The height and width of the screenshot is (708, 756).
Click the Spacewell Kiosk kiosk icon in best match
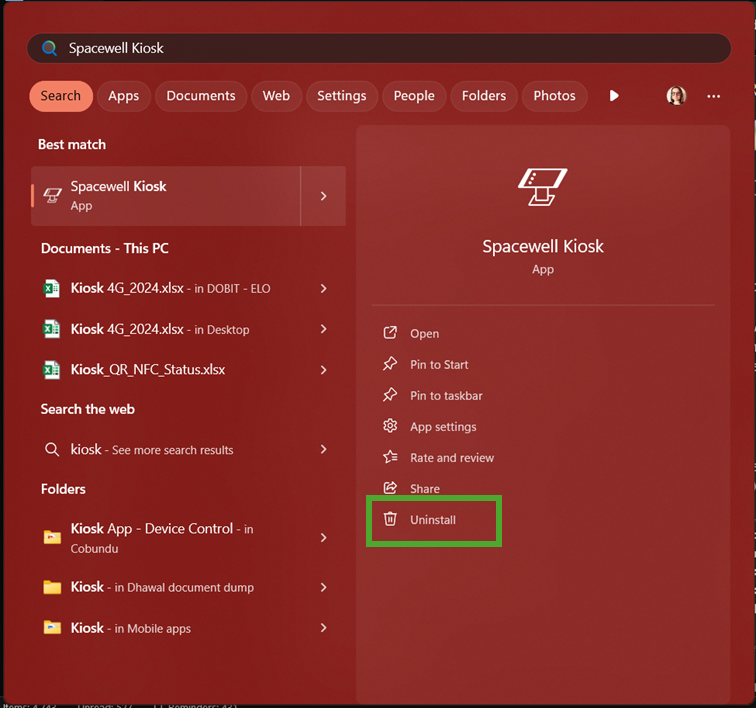click(x=53, y=196)
